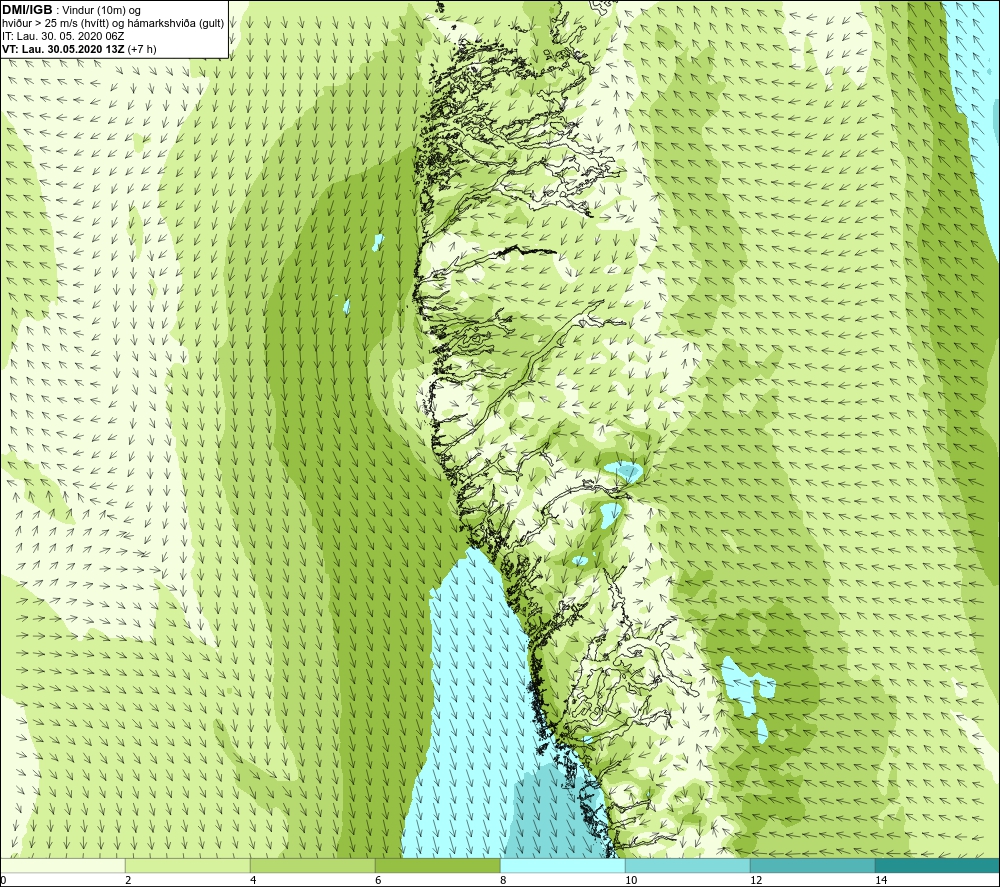Click the 'IT: Lau. 30. 05. 2020 06Z' line
This screenshot has width=1000, height=887.
pyautogui.click(x=63, y=36)
